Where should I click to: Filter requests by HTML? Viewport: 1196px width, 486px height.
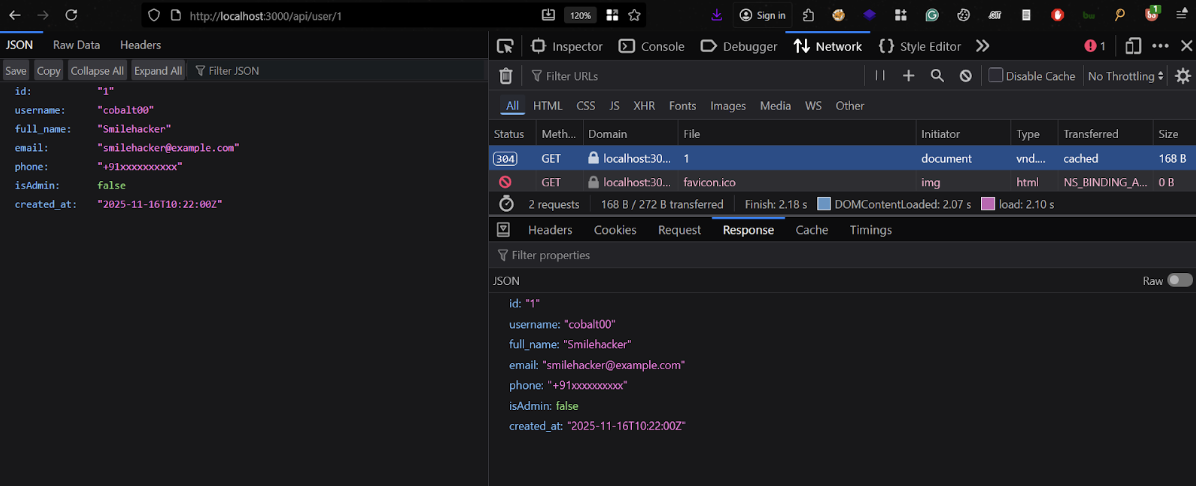click(548, 106)
